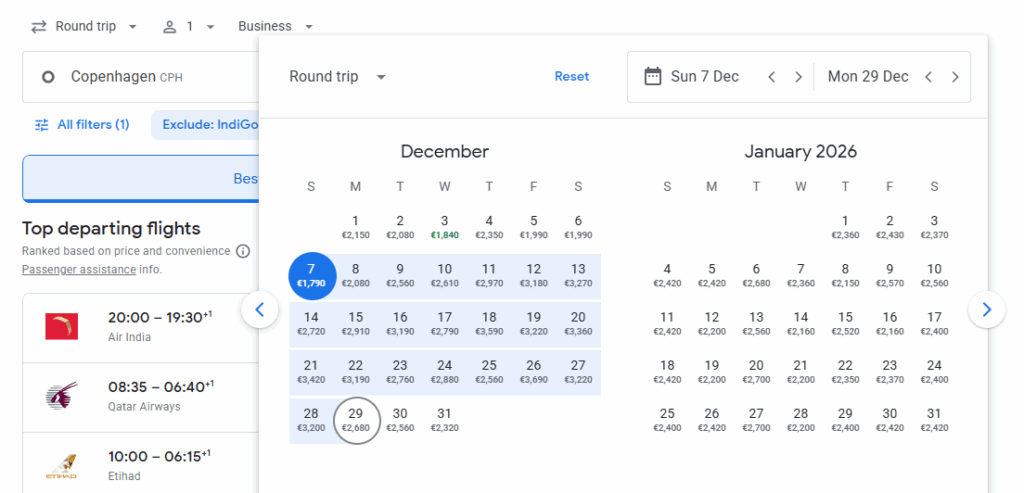The width and height of the screenshot is (1024, 493).
Task: Click the info icon beside price ranking
Action: 243,251
